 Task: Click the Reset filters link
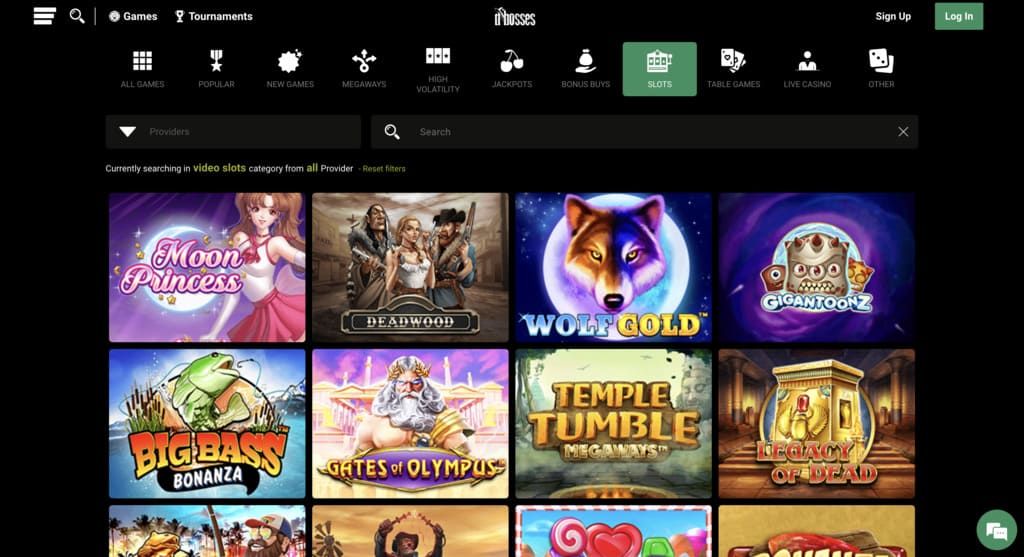pyautogui.click(x=383, y=168)
